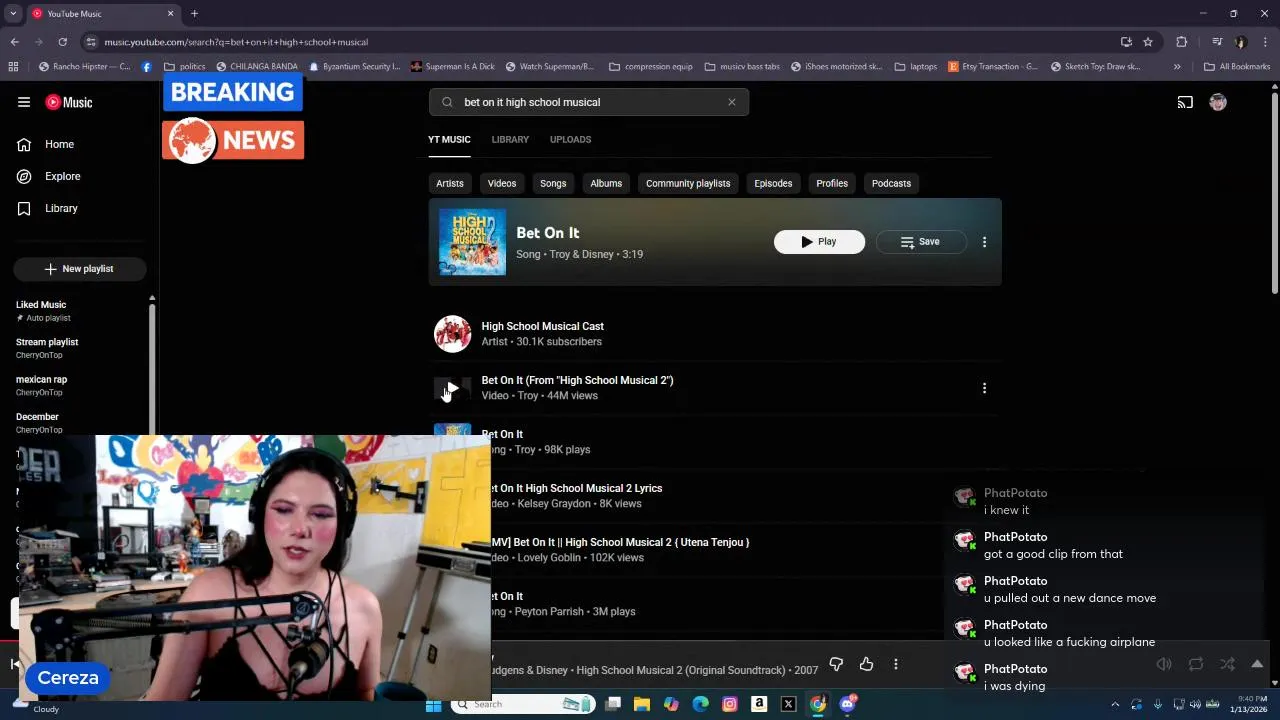This screenshot has width=1280, height=720.
Task: Expand the player page with up arrow
Action: (x=1257, y=664)
